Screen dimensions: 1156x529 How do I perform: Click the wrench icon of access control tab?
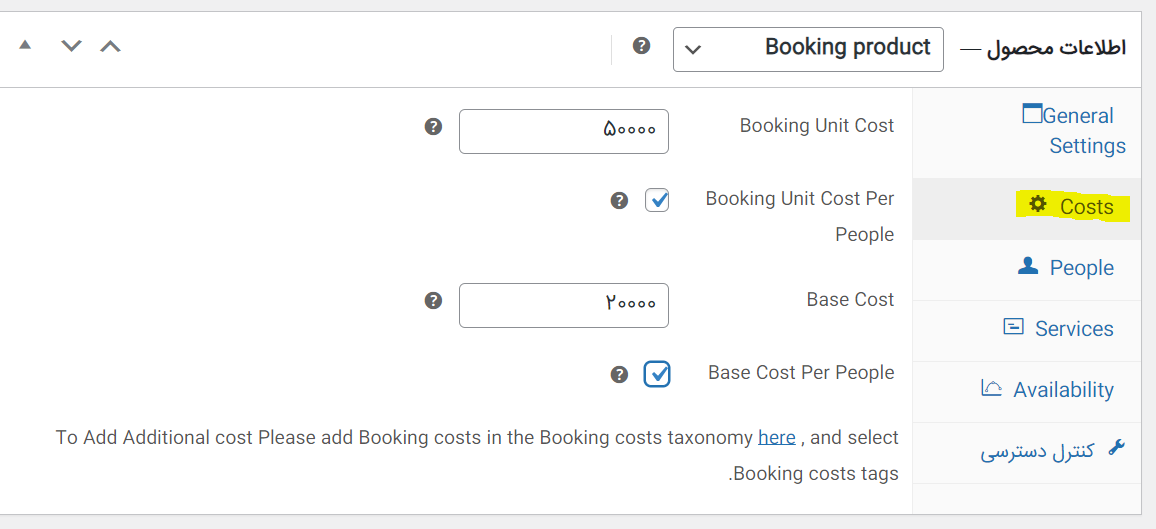[x=1117, y=449]
